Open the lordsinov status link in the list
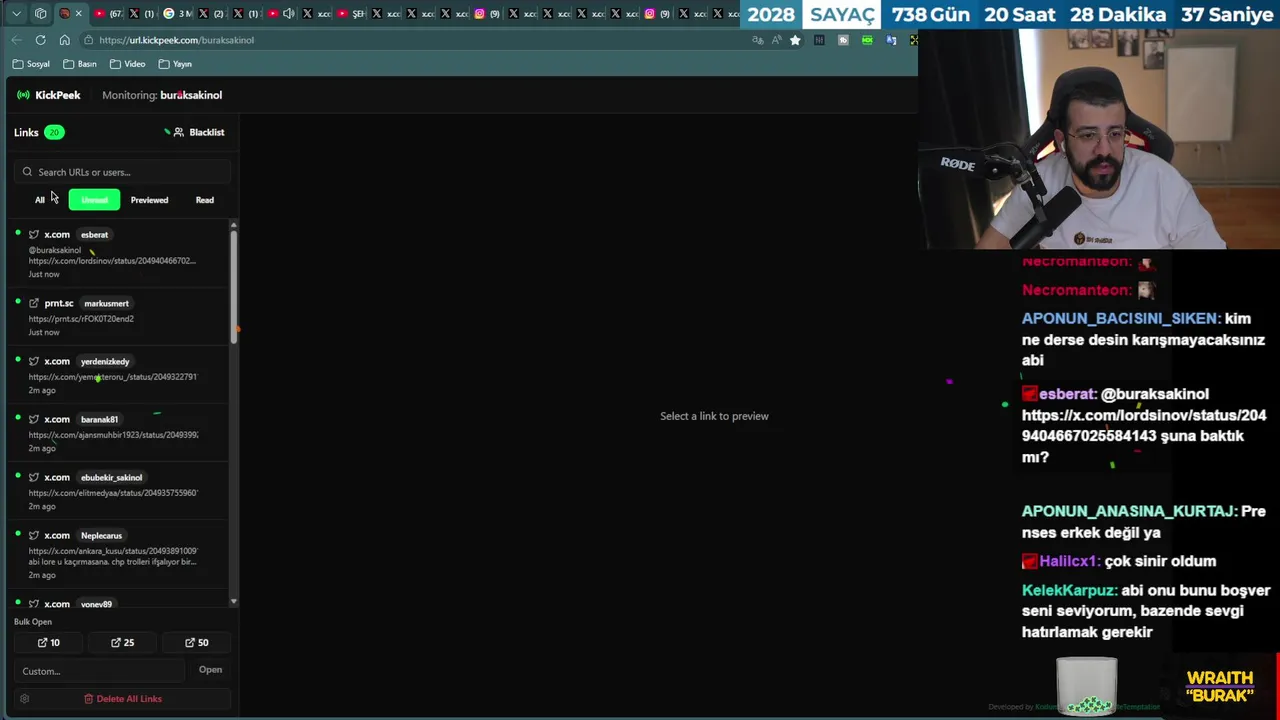Viewport: 1280px width, 720px height. coord(112,261)
